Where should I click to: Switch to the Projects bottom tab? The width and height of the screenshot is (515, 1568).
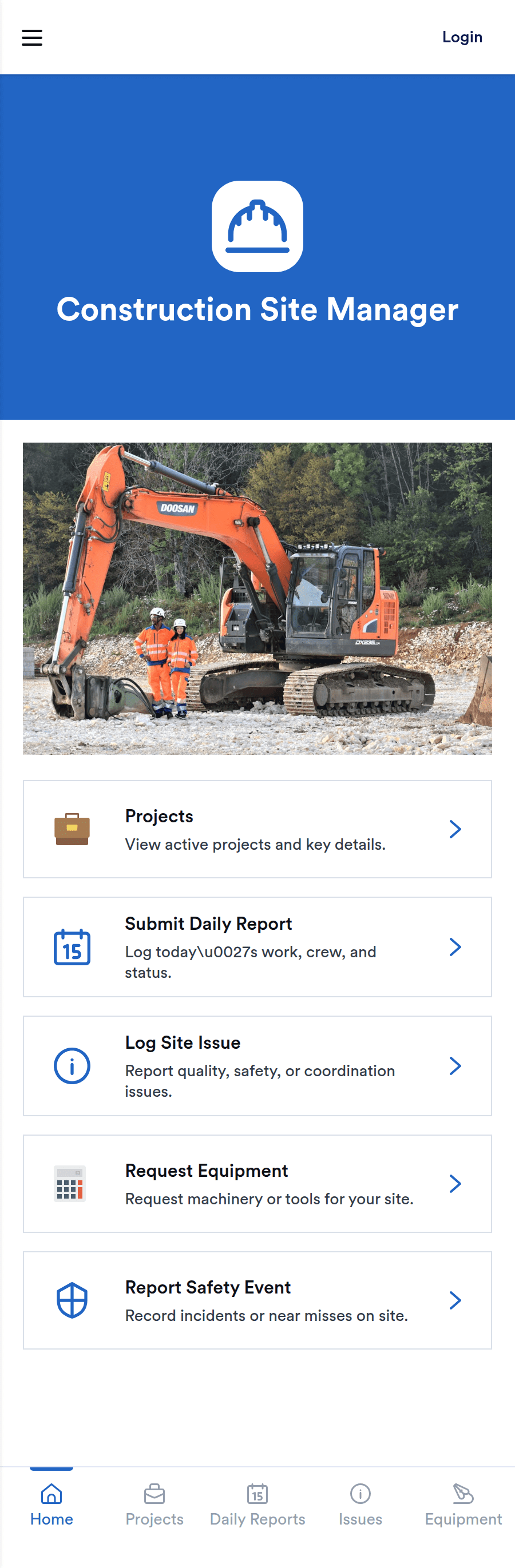point(154,1505)
